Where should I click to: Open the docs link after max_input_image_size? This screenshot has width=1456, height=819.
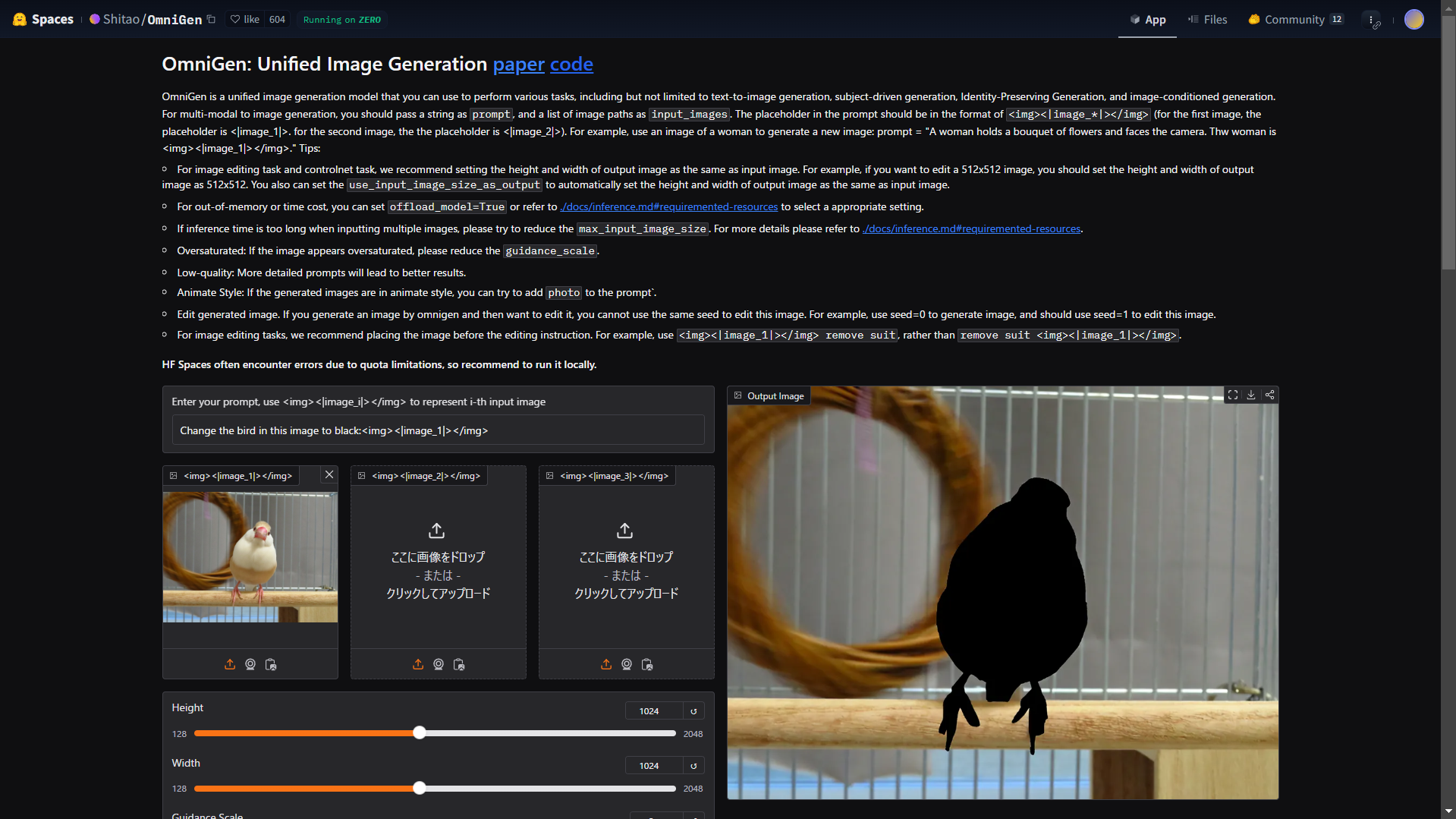[x=972, y=229]
